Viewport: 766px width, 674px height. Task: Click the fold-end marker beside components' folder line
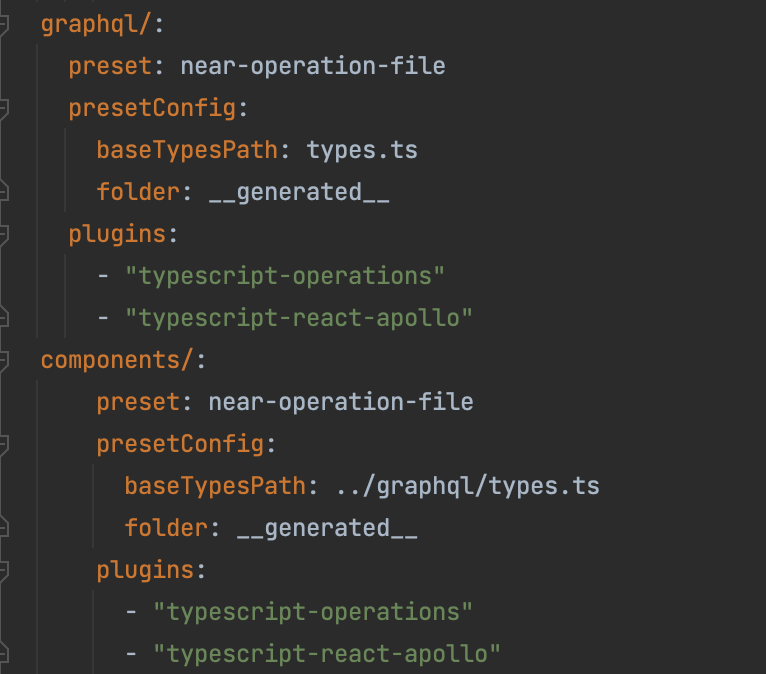[3, 528]
